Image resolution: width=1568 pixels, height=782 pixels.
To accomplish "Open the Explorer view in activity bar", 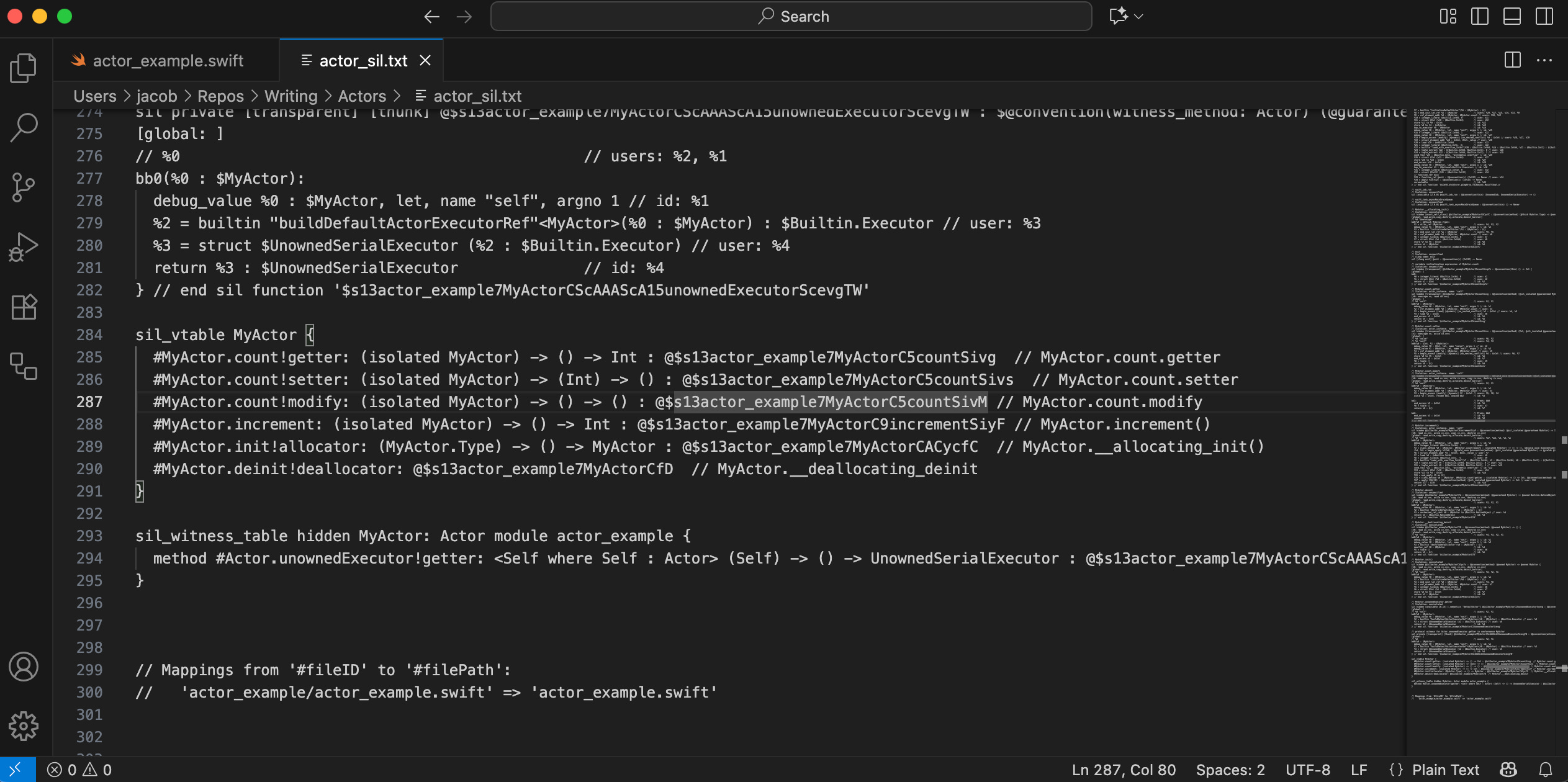I will (x=24, y=68).
